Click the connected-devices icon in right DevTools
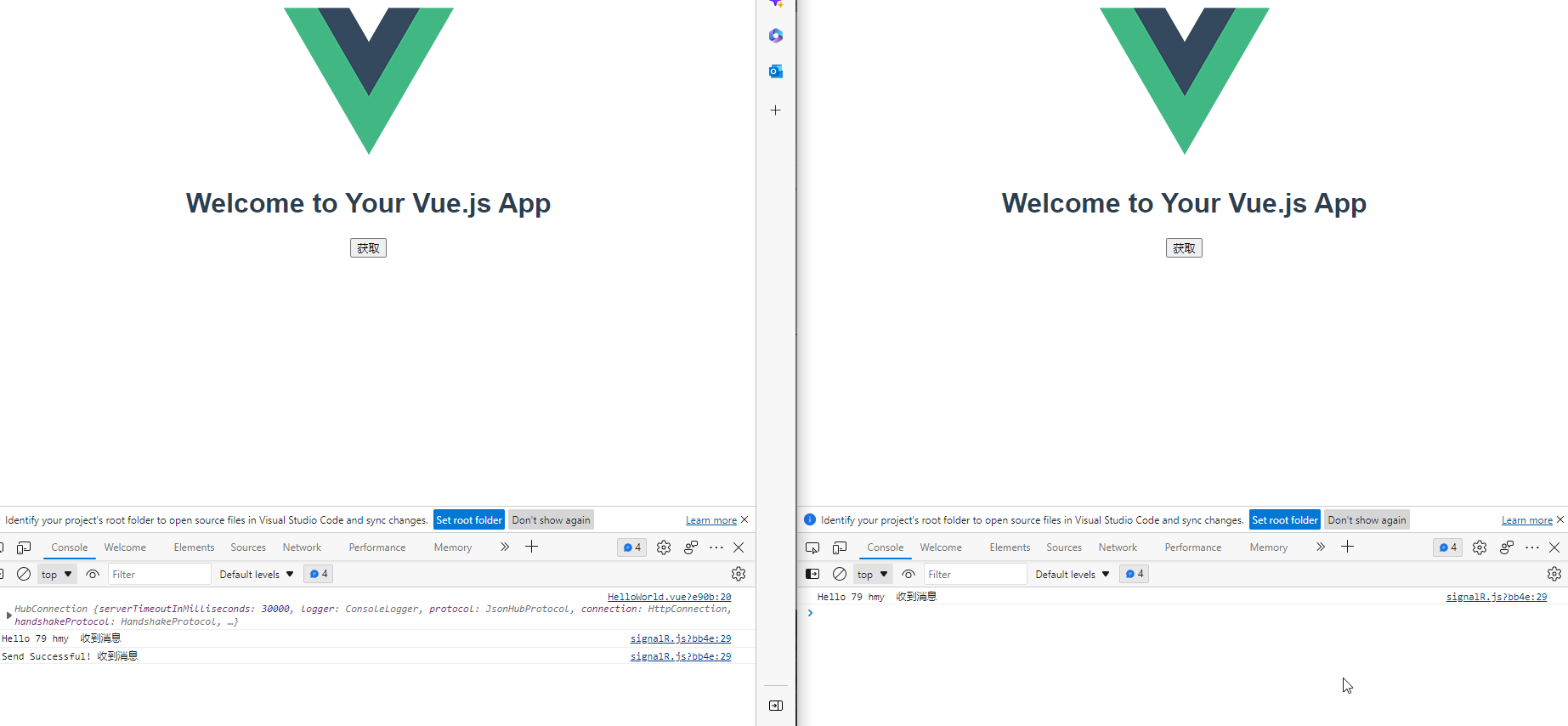Image resolution: width=1568 pixels, height=726 pixels. (x=1507, y=547)
